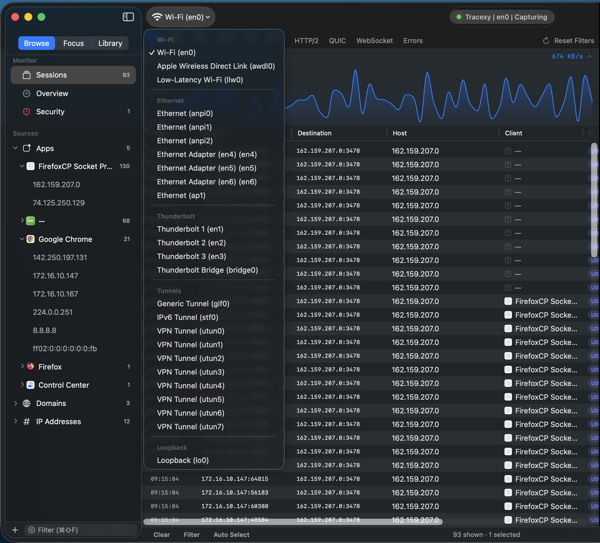Click the Host column header
The image size is (600, 543).
pos(399,133)
